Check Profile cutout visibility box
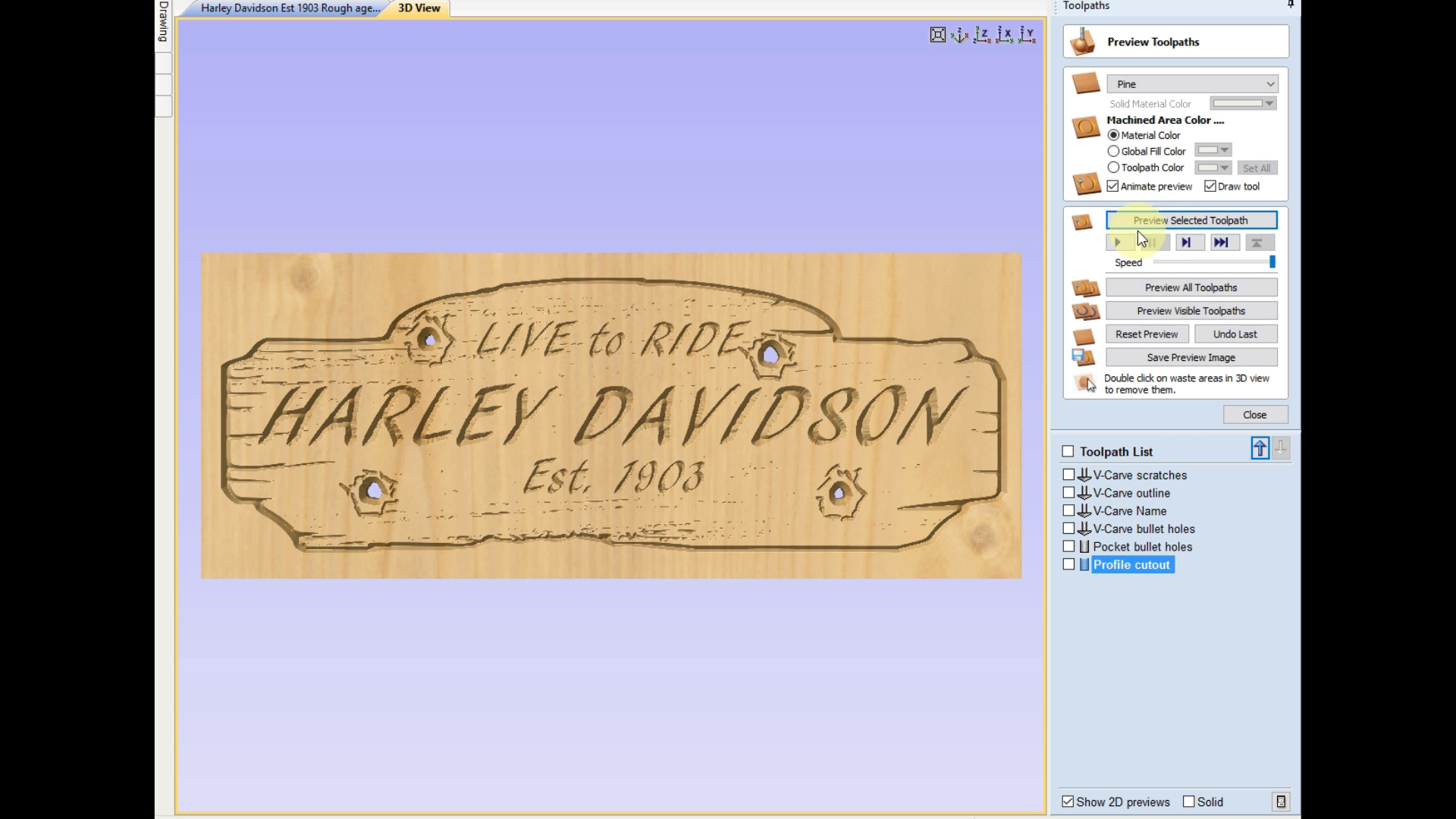 1068,564
